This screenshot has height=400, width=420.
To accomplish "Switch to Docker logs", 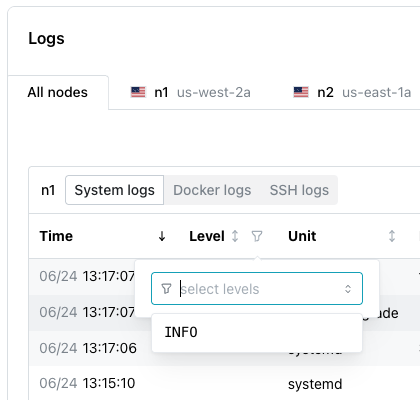I will [212, 190].
